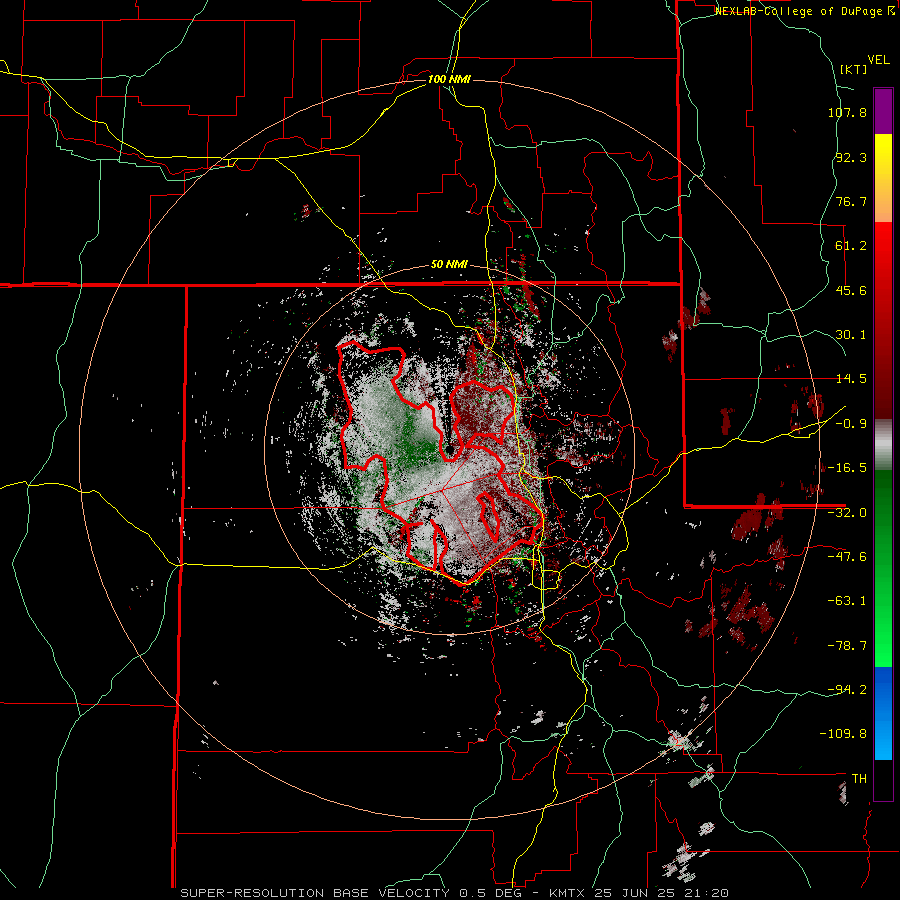Click the Super-Resolution Base Velocity caption
This screenshot has height=900, width=900.
coord(455,893)
